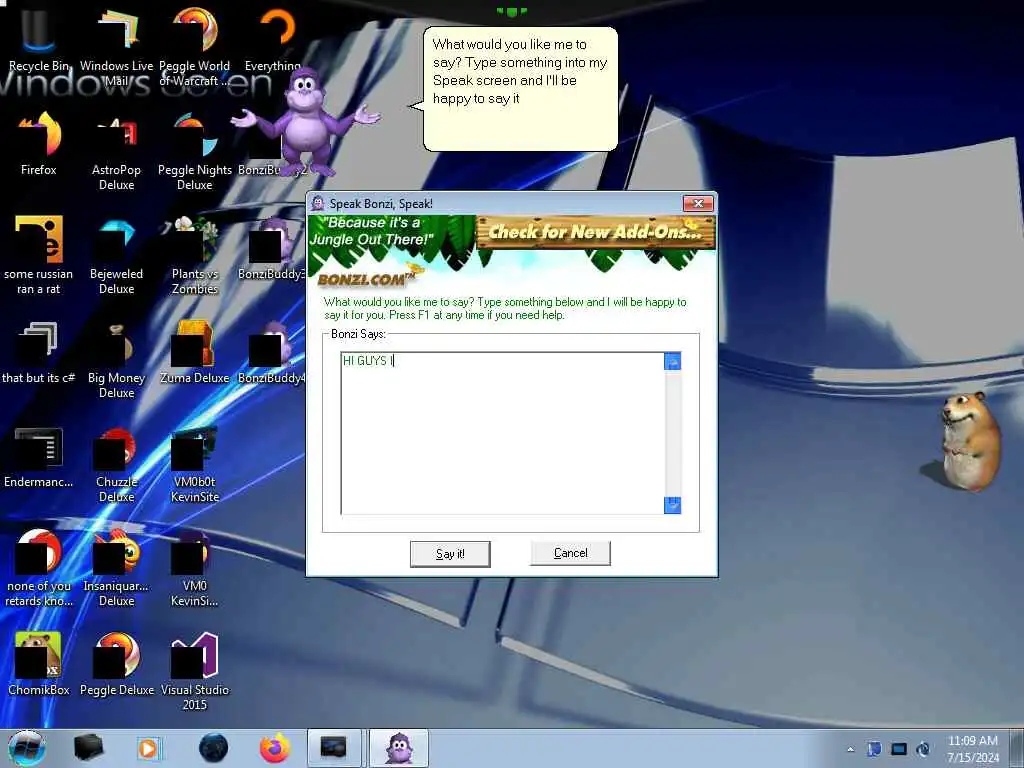Select the Insaniquarium Deluxe desktop icon
Image resolution: width=1024 pixels, height=768 pixels.
point(116,567)
